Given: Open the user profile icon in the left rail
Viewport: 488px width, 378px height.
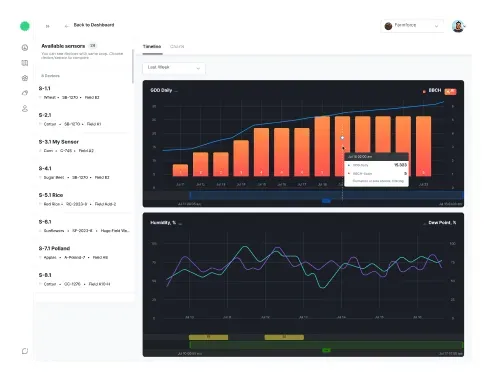Looking at the screenshot, I should [25, 108].
